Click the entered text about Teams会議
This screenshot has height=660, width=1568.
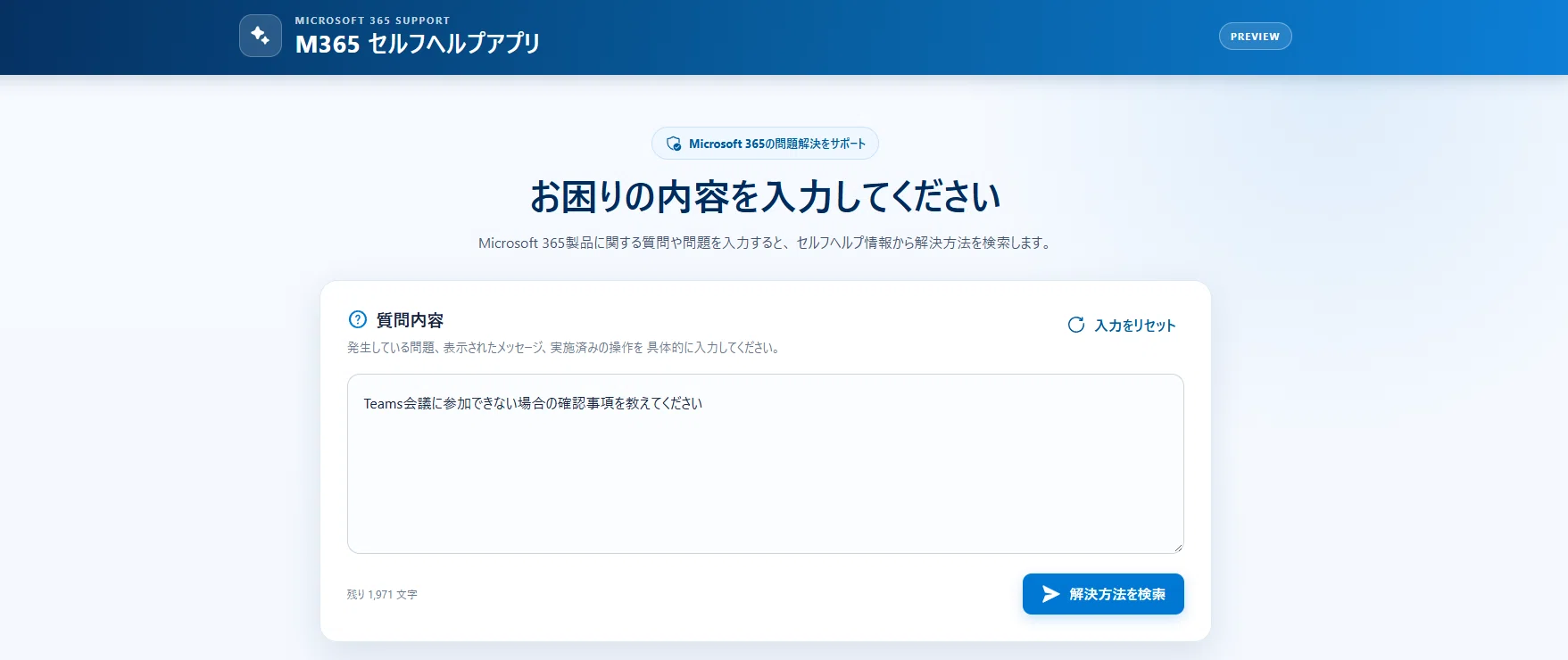[x=533, y=403]
